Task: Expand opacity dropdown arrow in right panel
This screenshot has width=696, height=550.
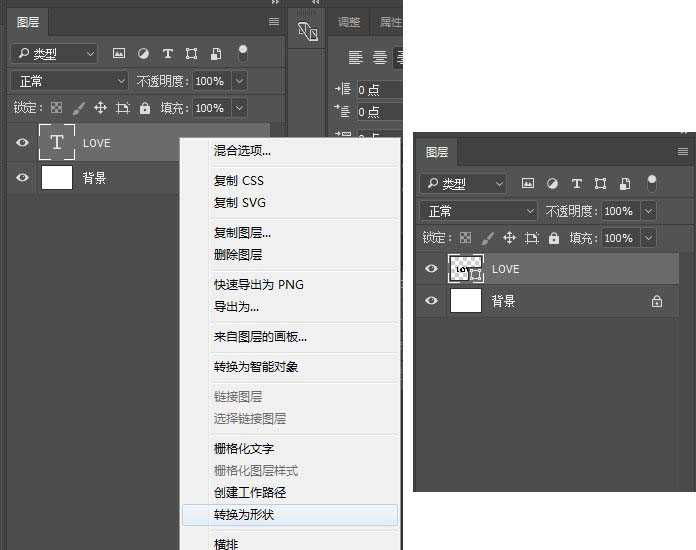Action: (648, 211)
